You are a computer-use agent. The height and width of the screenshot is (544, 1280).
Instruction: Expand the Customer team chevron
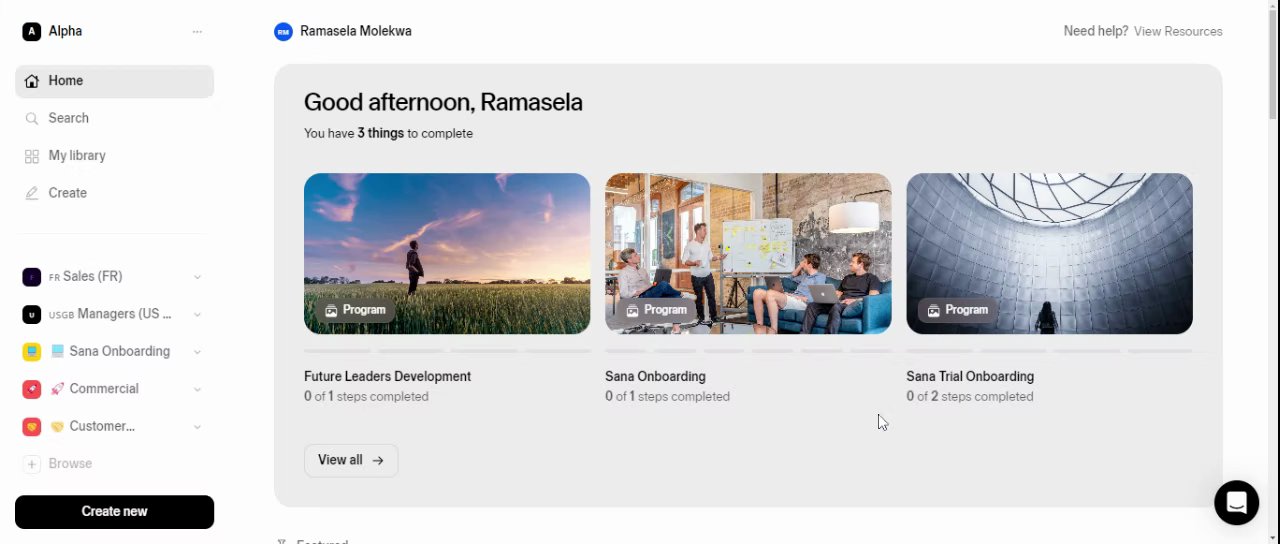[x=197, y=427]
